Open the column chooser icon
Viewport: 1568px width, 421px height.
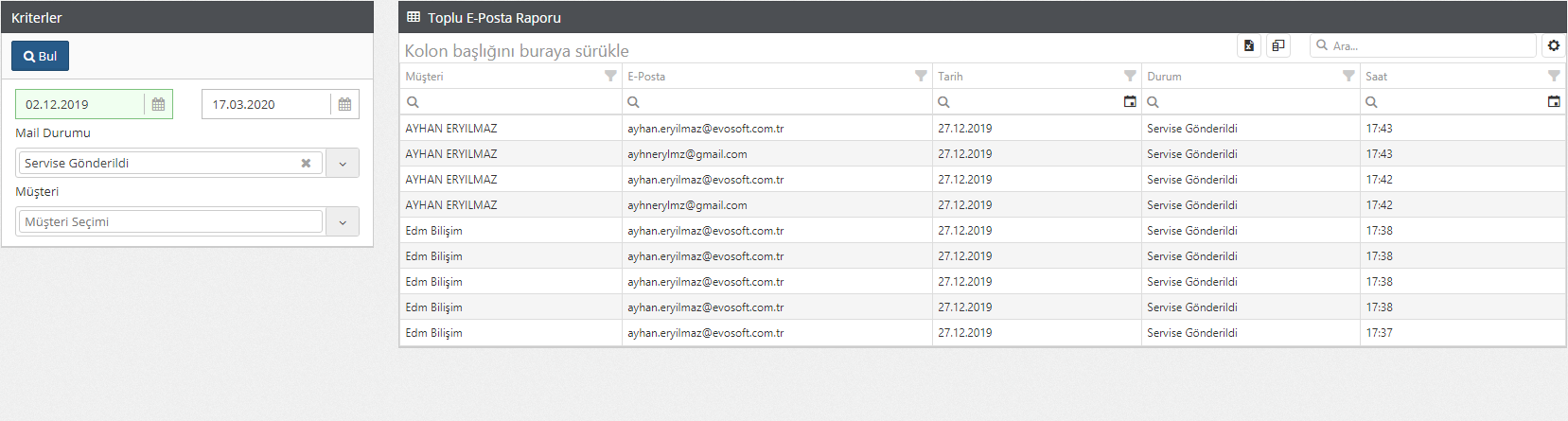coord(1278,45)
